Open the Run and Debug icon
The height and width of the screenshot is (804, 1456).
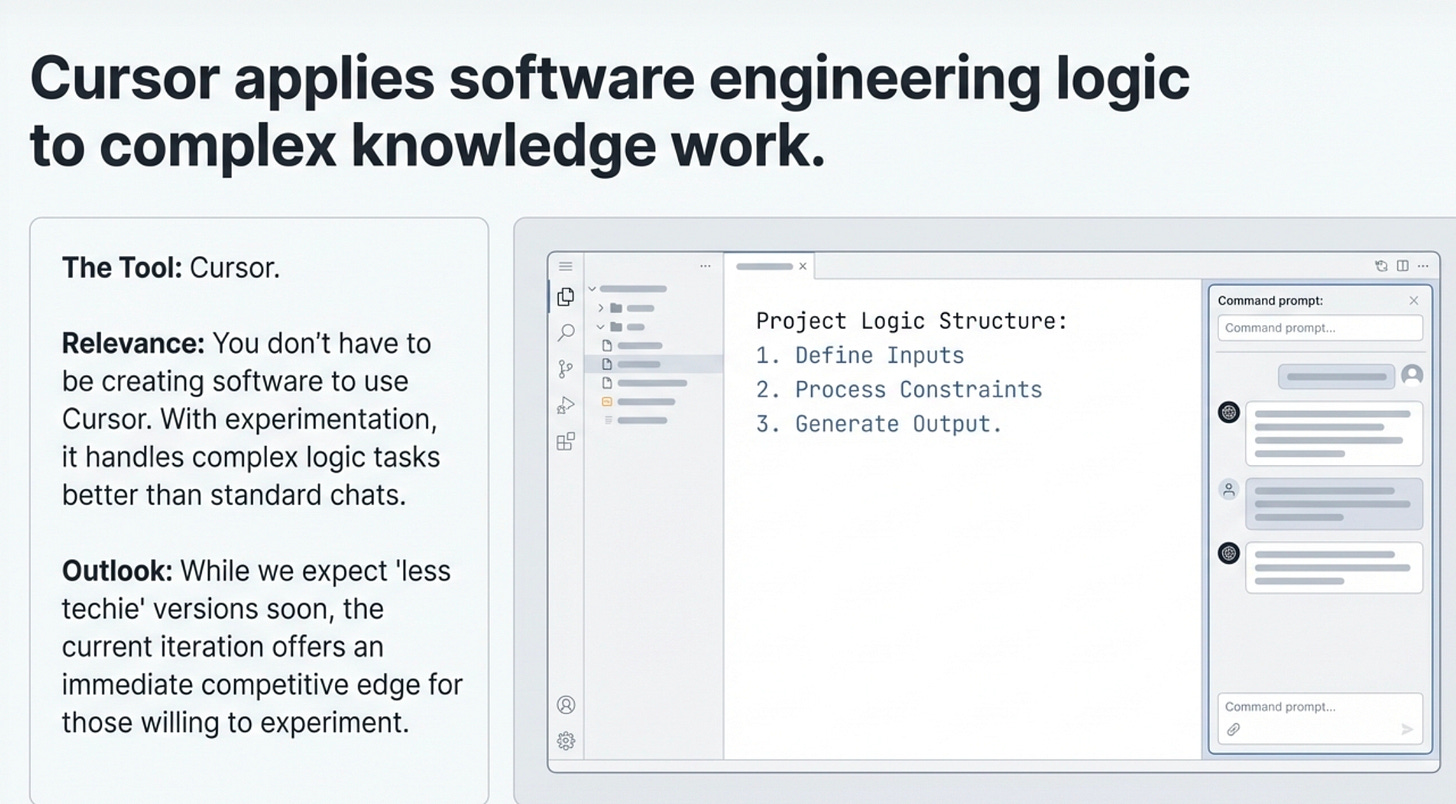pyautogui.click(x=565, y=405)
